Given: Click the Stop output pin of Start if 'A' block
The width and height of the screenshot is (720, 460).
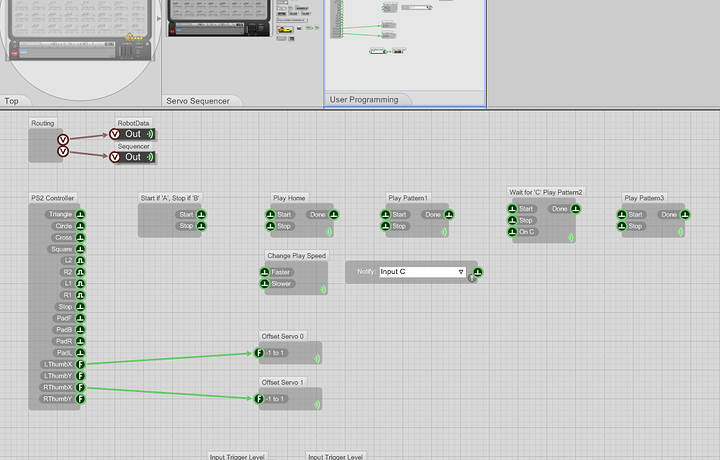Looking at the screenshot, I should [x=202, y=226].
